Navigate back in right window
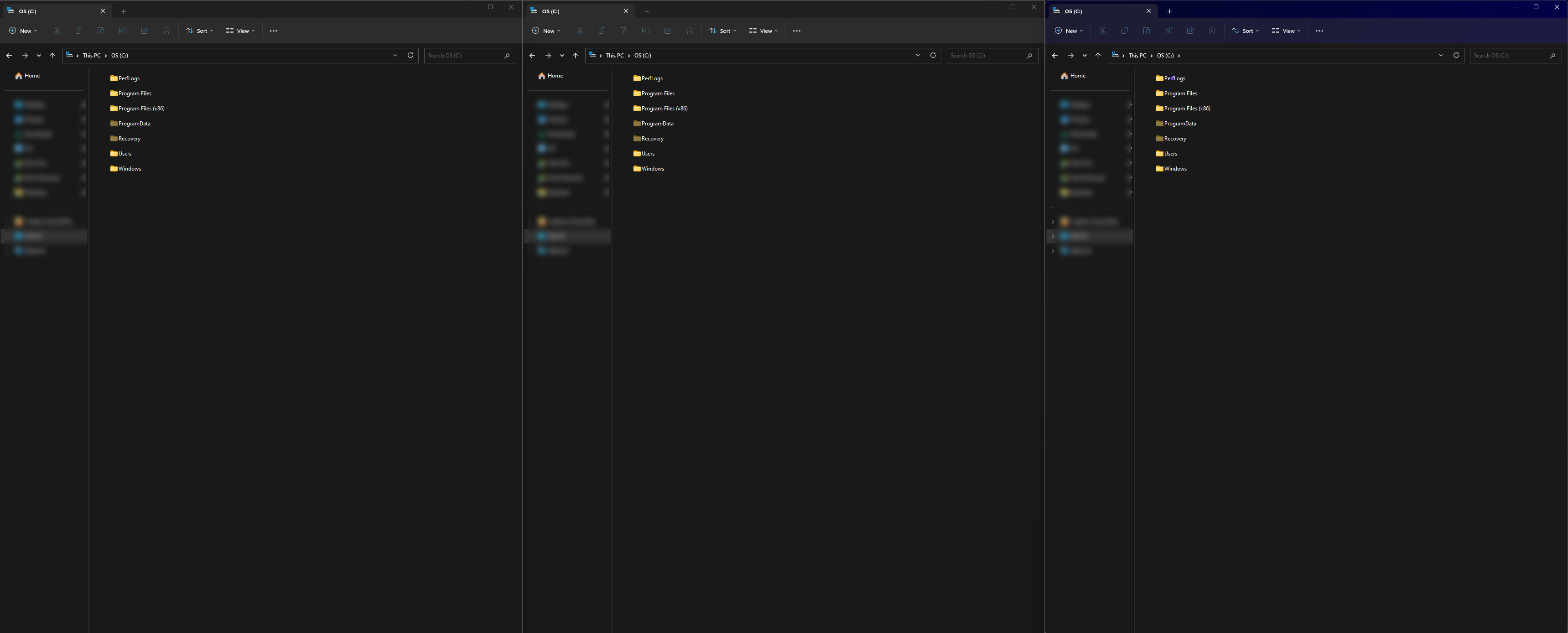This screenshot has width=1568, height=633. coord(1055,55)
